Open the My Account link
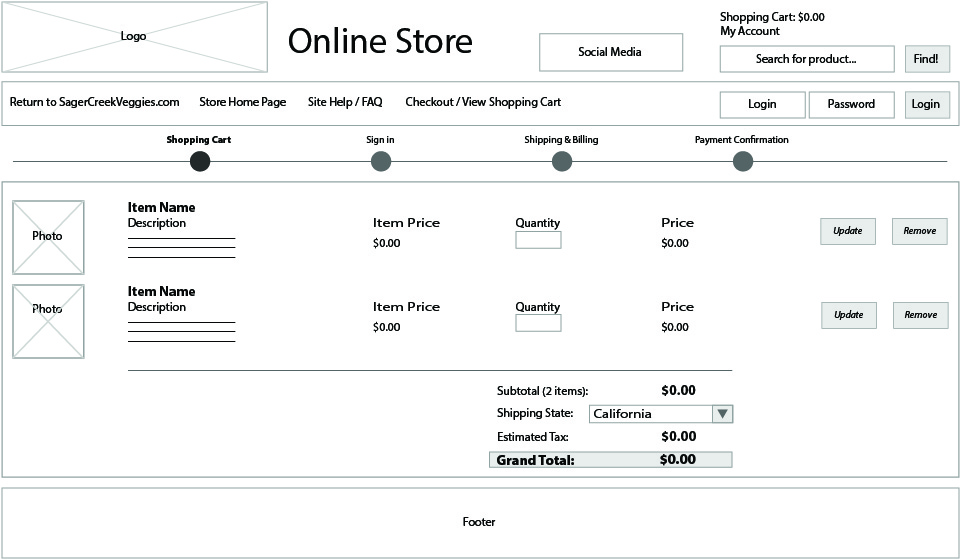 pyautogui.click(x=750, y=31)
